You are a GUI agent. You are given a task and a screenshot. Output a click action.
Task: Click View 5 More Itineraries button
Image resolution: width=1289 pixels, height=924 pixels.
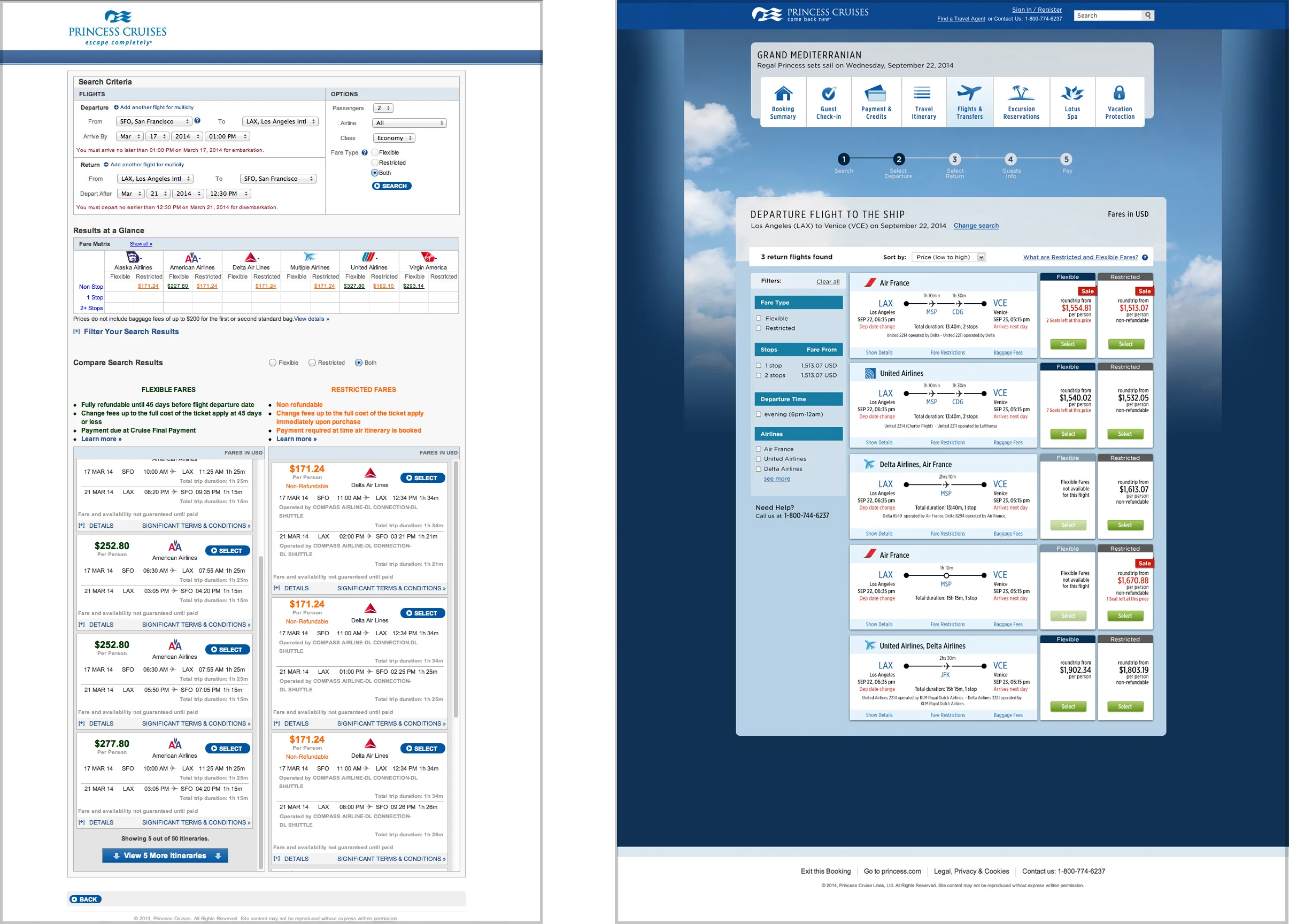click(x=165, y=855)
